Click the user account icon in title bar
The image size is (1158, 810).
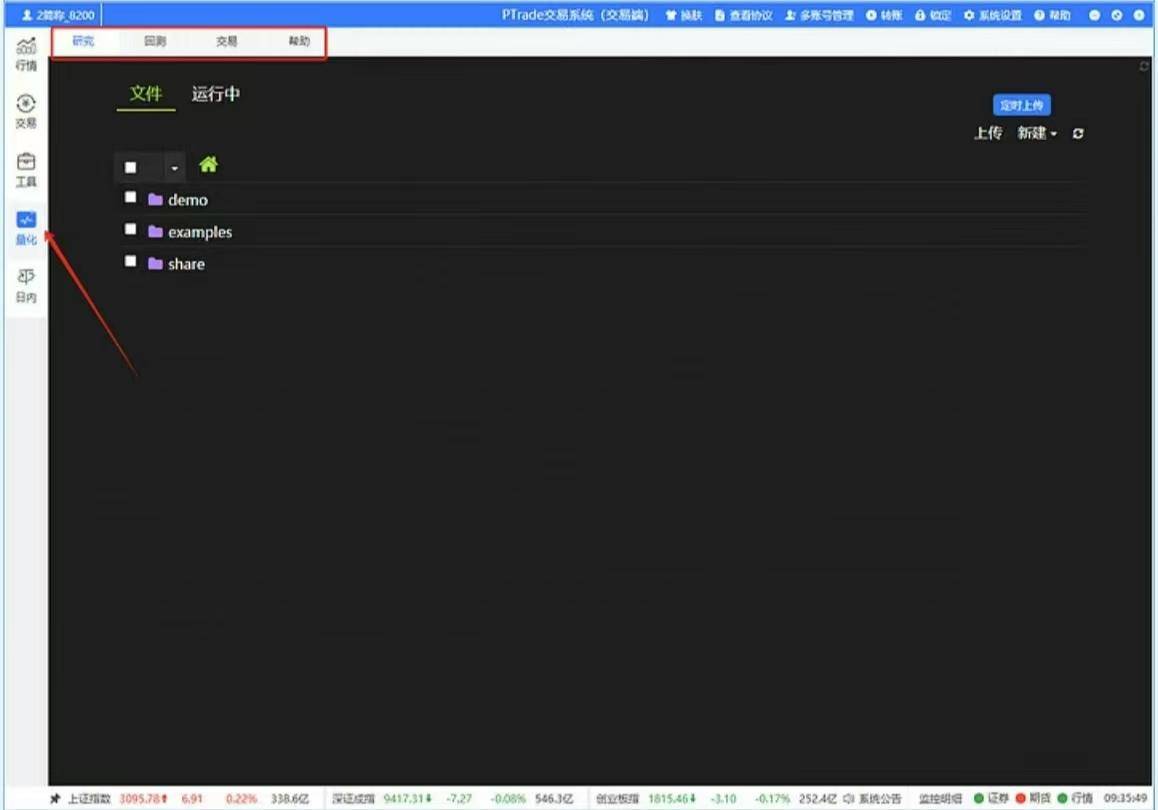pos(27,15)
